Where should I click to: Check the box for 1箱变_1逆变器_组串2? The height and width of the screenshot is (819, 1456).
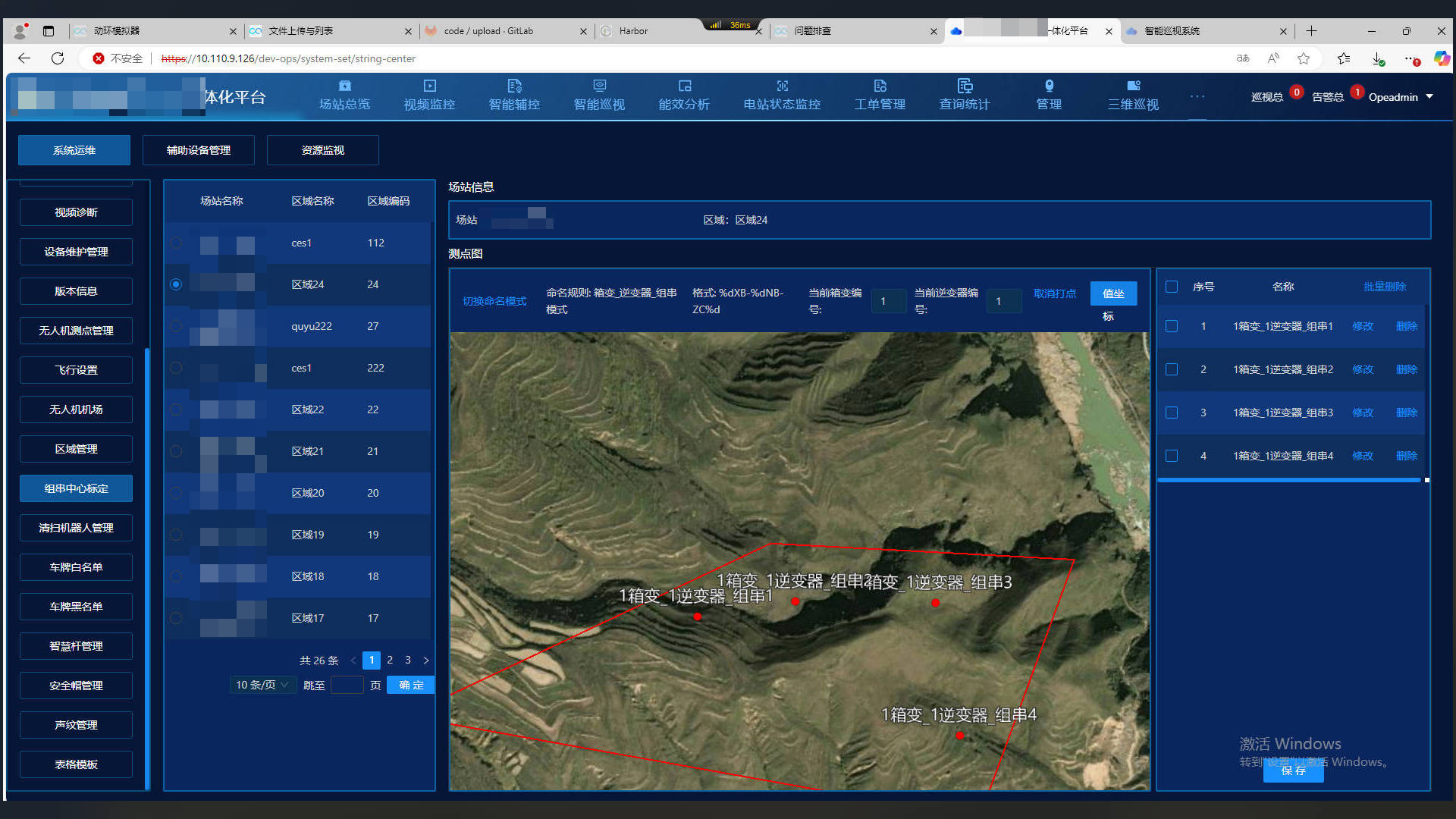click(1172, 369)
